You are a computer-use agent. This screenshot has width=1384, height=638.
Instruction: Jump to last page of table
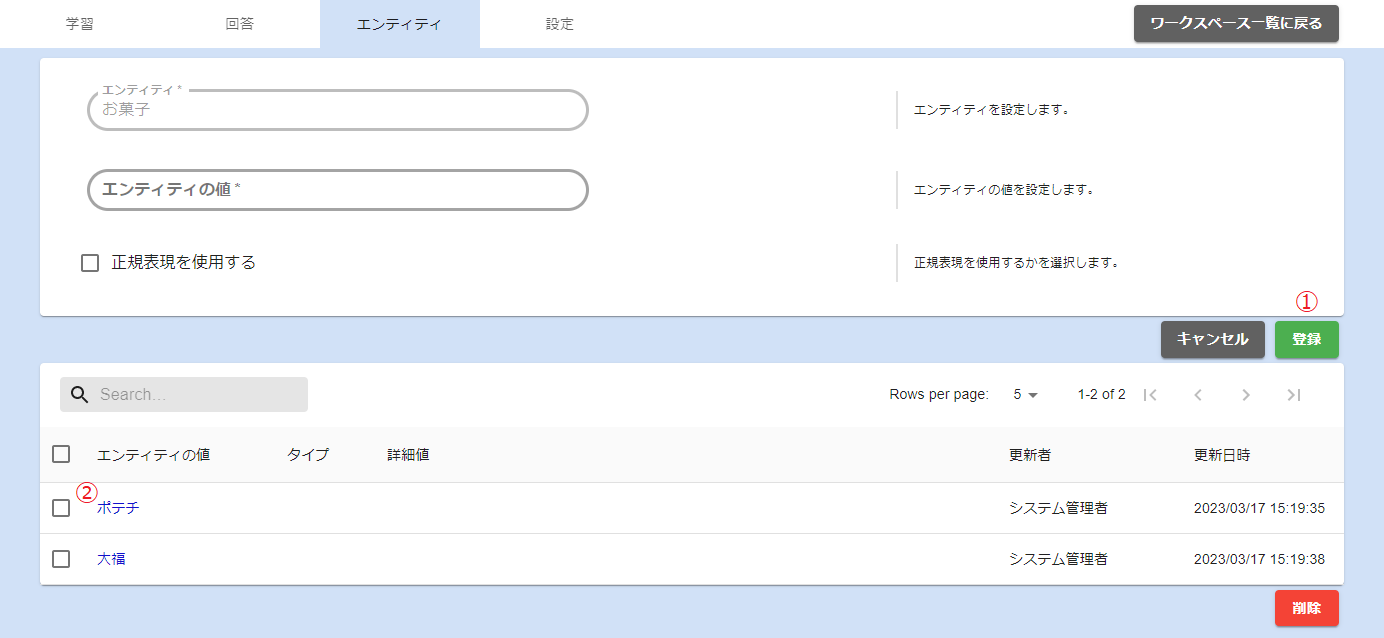coord(1294,395)
